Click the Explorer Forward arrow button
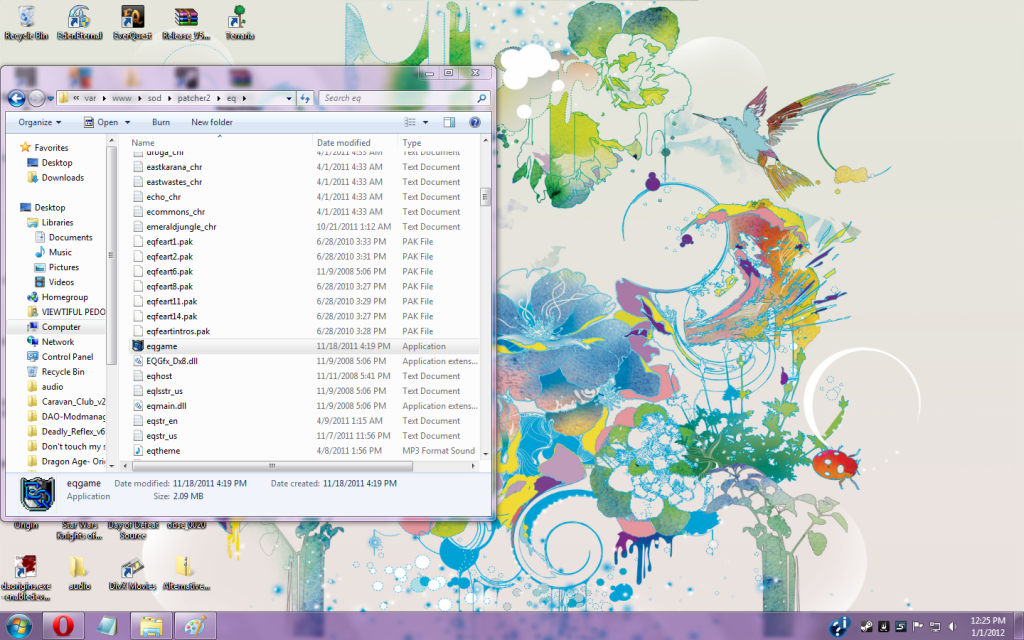 [x=37, y=98]
